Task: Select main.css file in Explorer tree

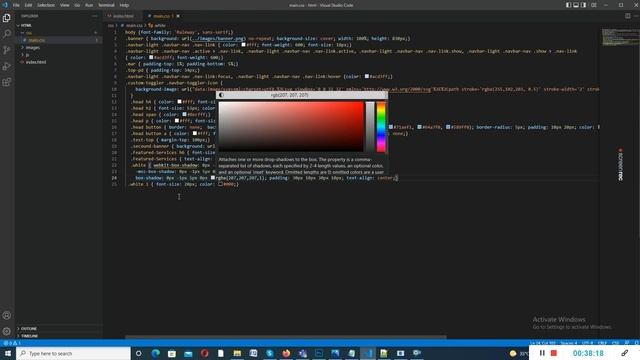Action: 59,40
